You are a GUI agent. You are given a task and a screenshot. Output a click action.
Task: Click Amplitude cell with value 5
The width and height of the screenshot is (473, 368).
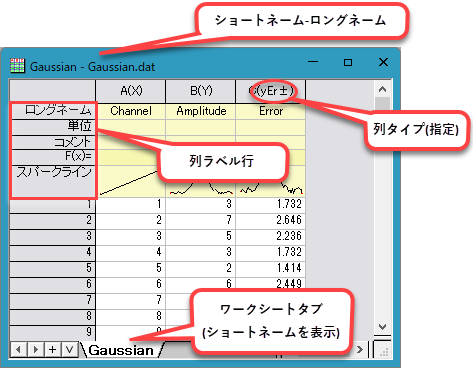tap(201, 237)
